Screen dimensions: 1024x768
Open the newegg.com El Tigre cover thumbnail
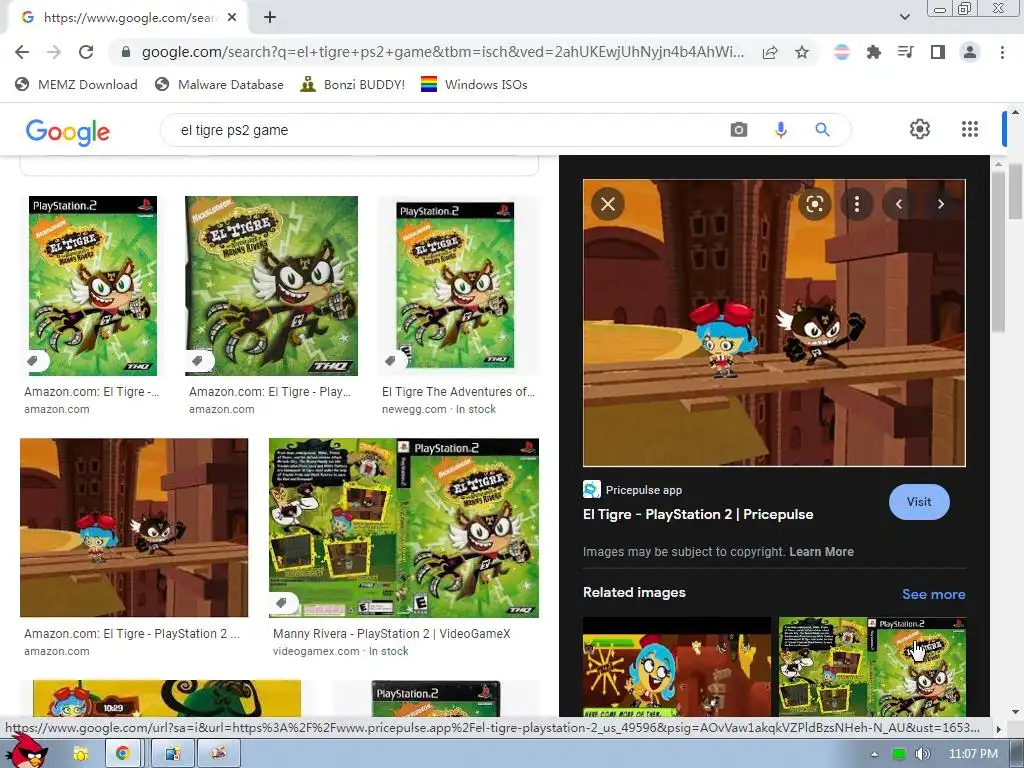click(455, 285)
